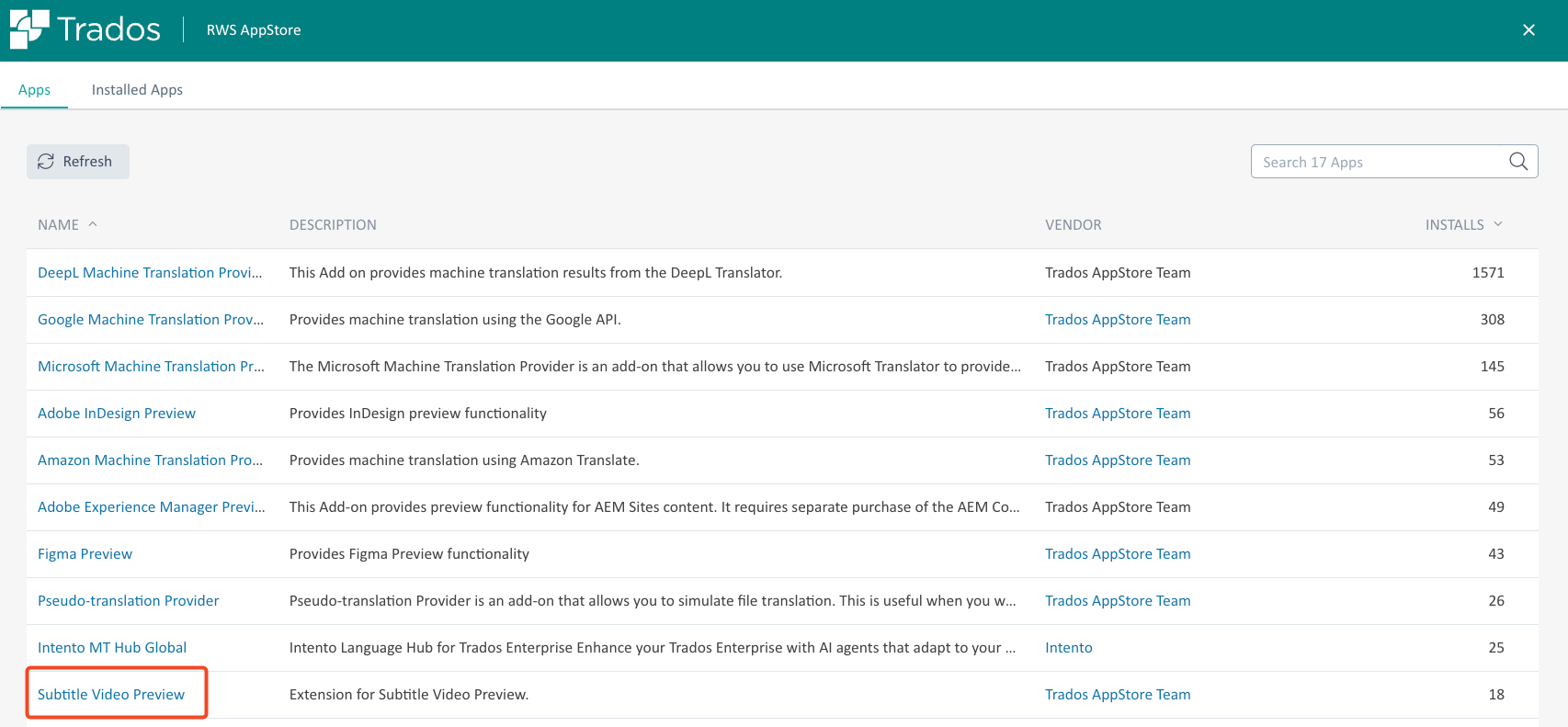
Task: Click the install count 308
Action: point(1493,320)
